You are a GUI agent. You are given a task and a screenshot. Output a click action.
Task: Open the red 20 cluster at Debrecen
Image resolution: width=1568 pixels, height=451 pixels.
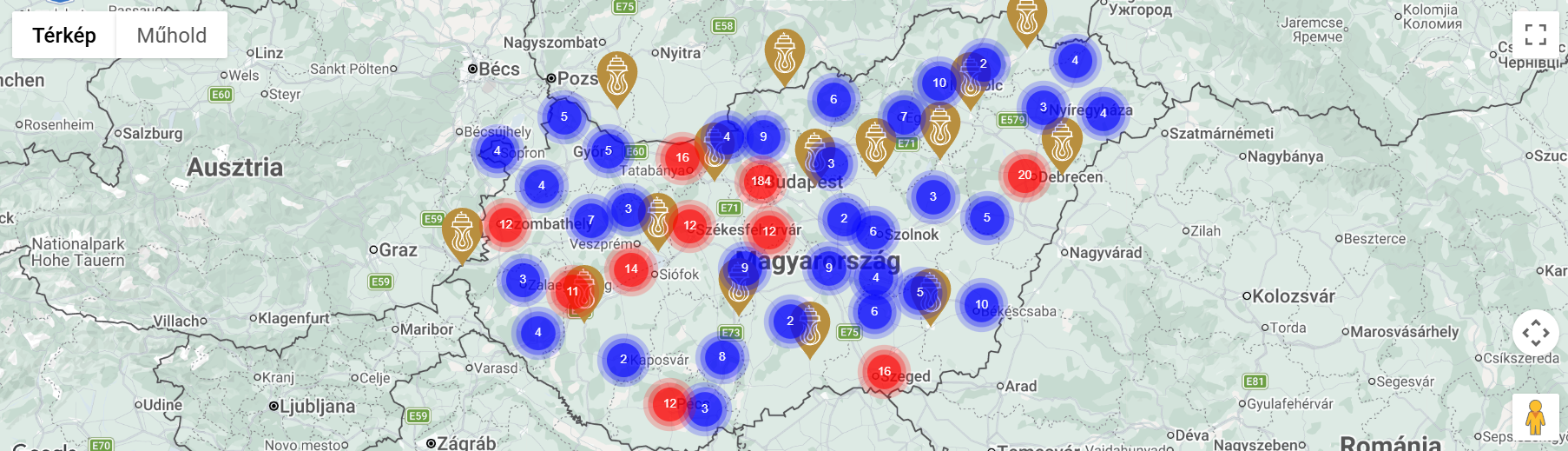(x=1024, y=175)
